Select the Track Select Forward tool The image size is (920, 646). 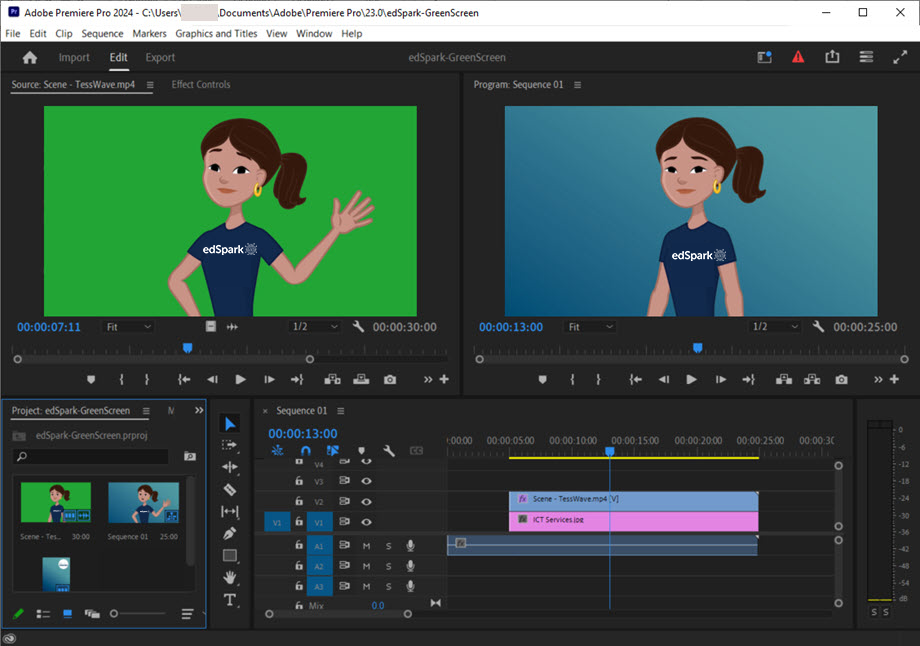229,445
